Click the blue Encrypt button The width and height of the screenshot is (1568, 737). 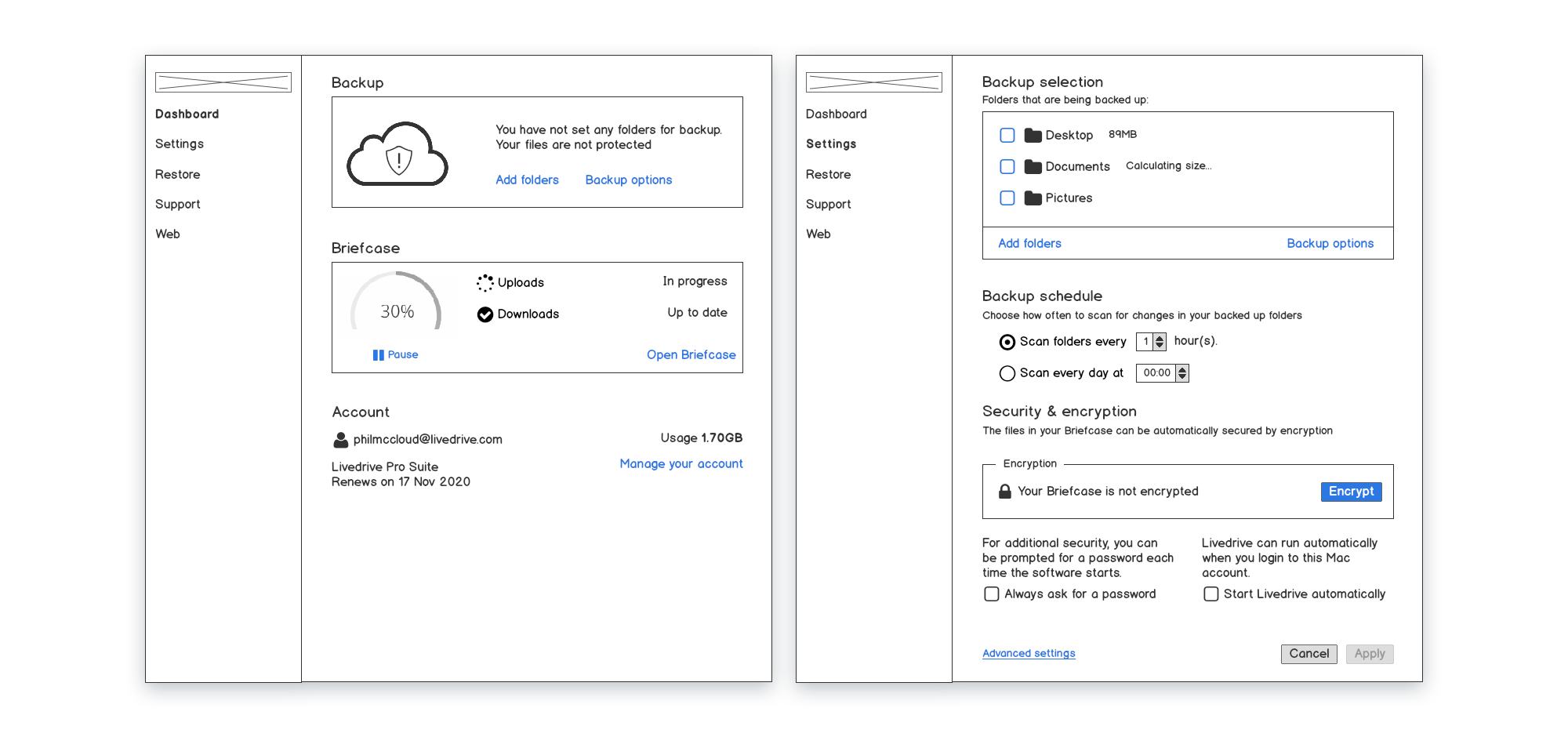pos(1352,492)
